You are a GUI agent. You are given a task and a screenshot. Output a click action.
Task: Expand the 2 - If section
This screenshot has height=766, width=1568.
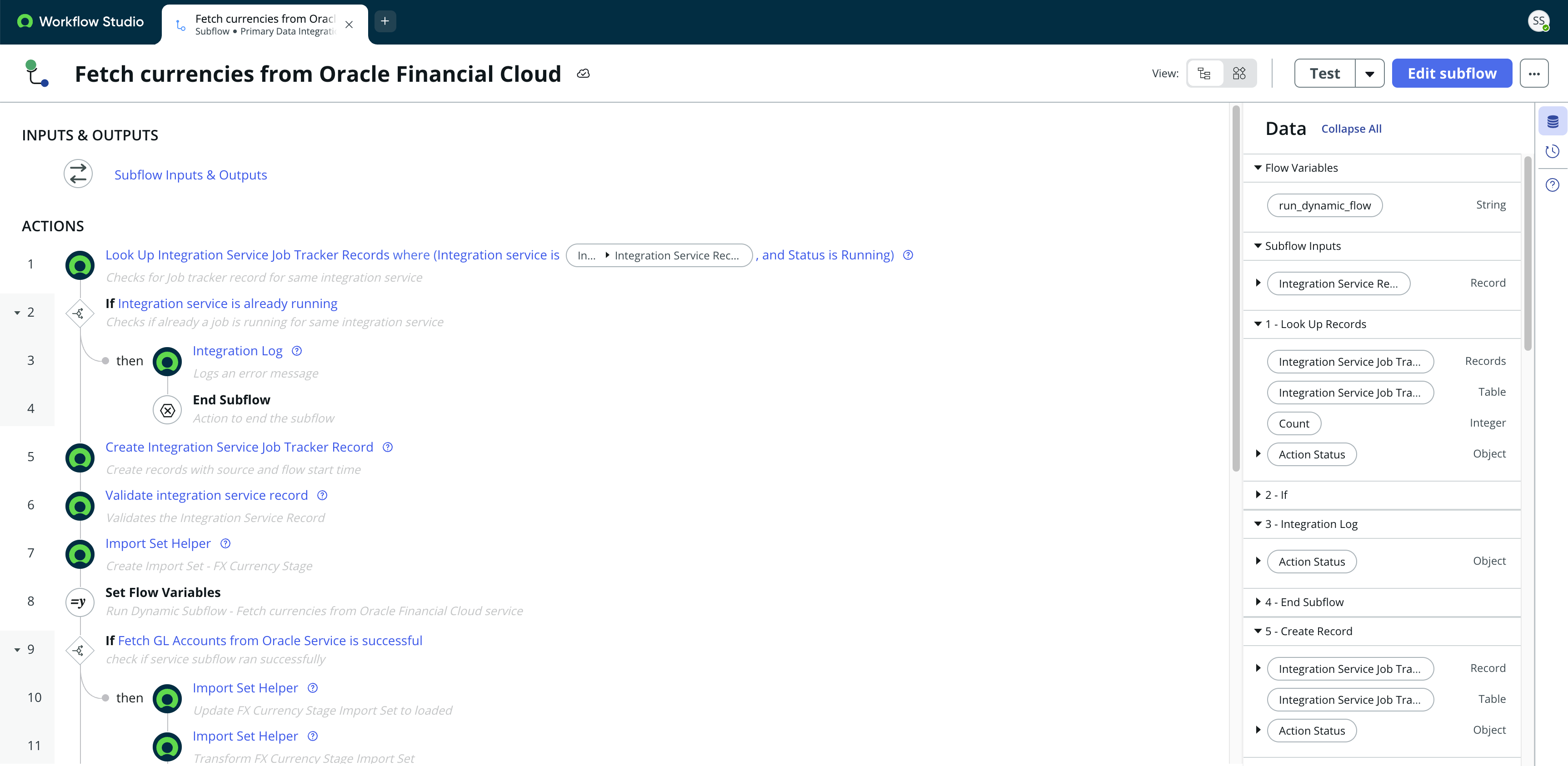(x=1258, y=495)
